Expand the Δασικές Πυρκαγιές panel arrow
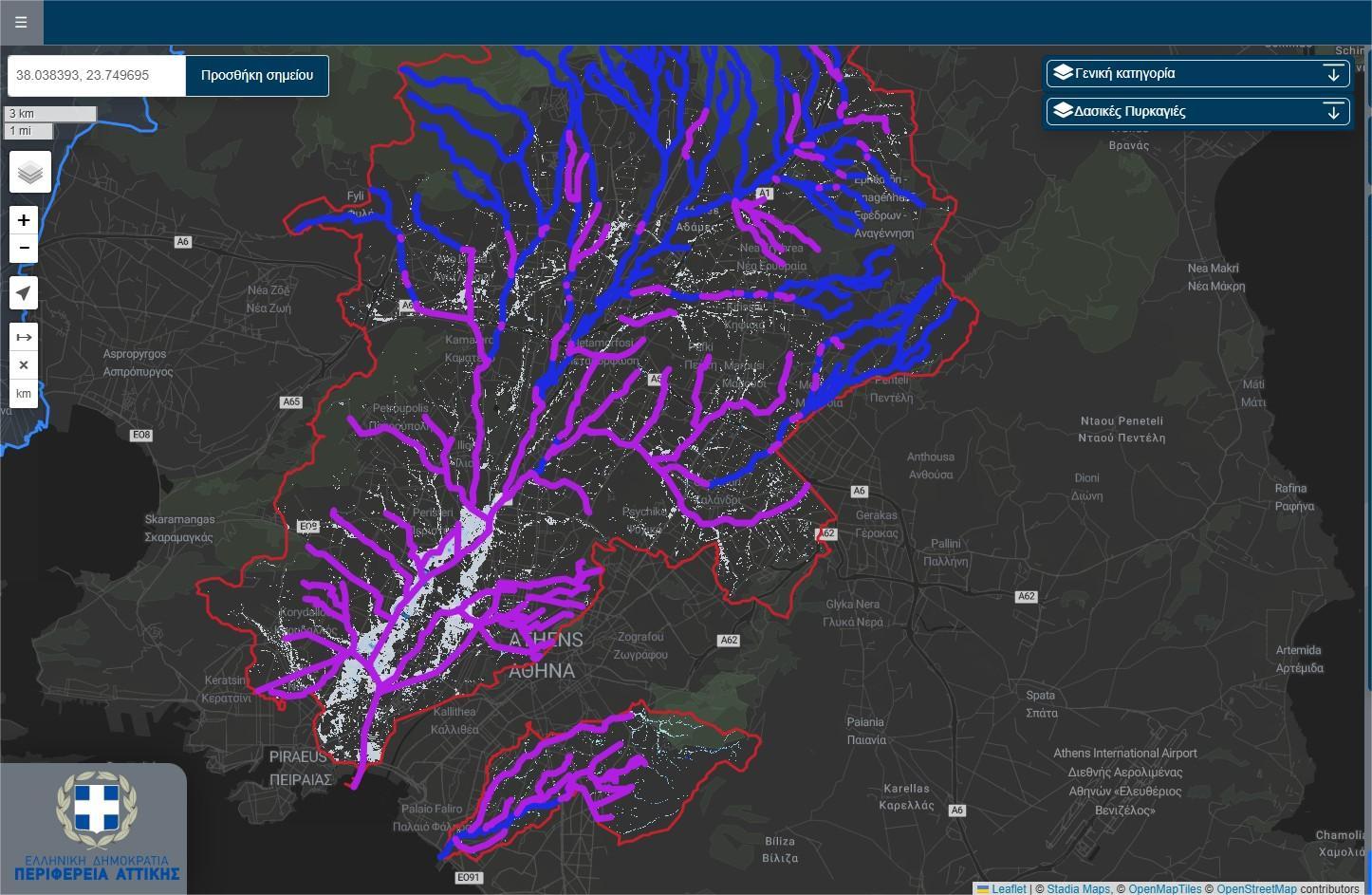 point(1332,111)
